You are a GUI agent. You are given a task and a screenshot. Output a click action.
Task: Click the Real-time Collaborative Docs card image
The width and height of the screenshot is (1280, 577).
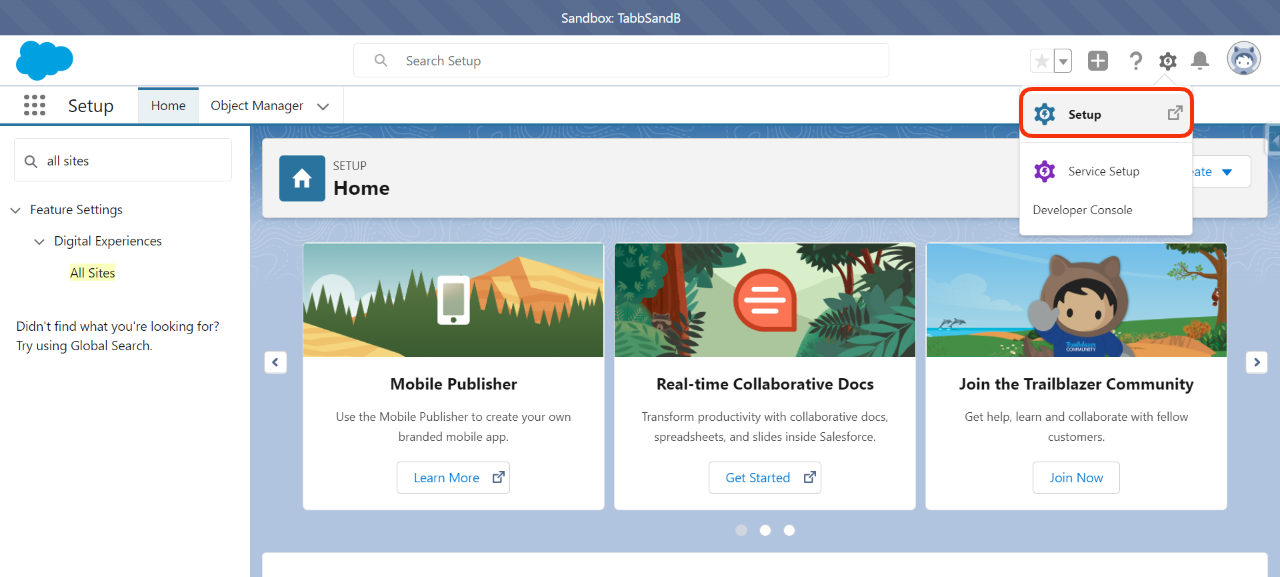coord(765,300)
